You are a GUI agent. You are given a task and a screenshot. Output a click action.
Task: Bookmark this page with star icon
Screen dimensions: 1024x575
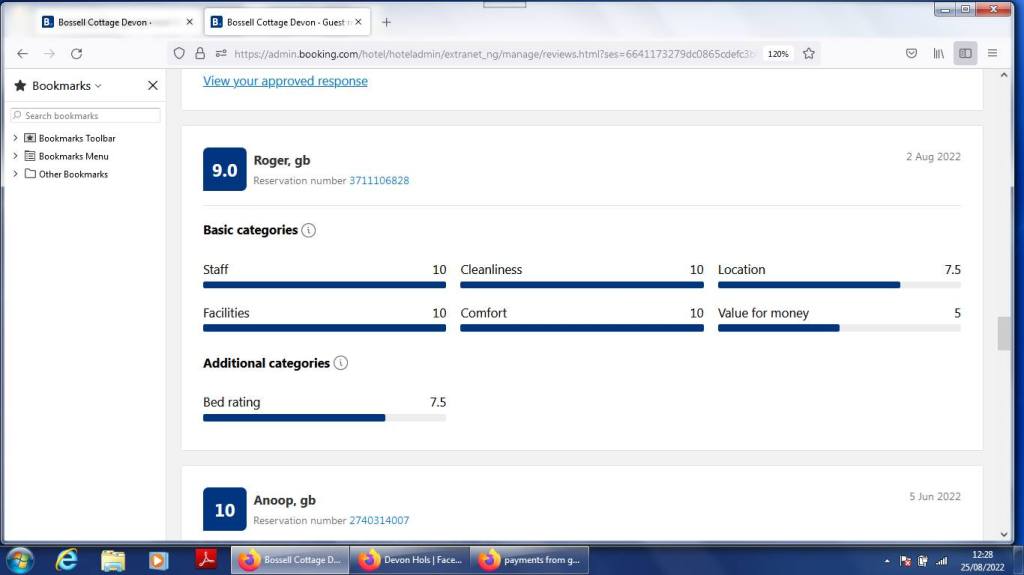[808, 54]
